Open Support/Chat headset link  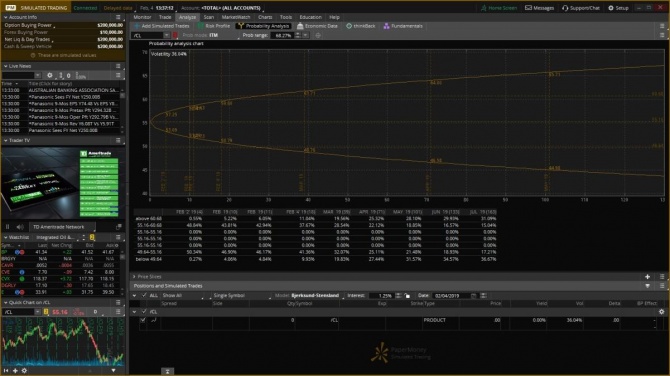point(581,8)
